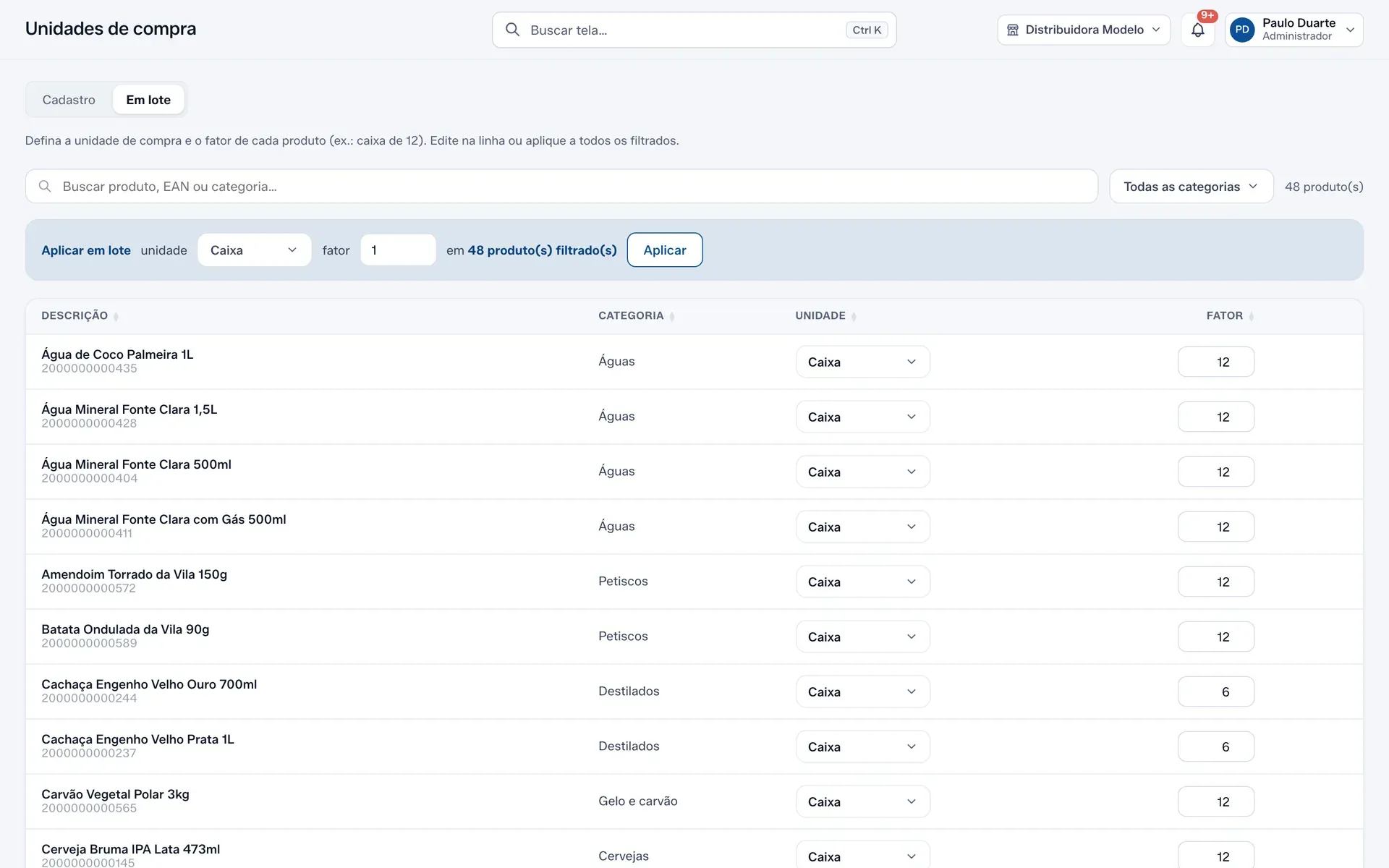Open unit dropdown for Cachaça Engenho Velho Ouro 700ml
Screen dimensions: 1389x868
[x=862, y=692]
